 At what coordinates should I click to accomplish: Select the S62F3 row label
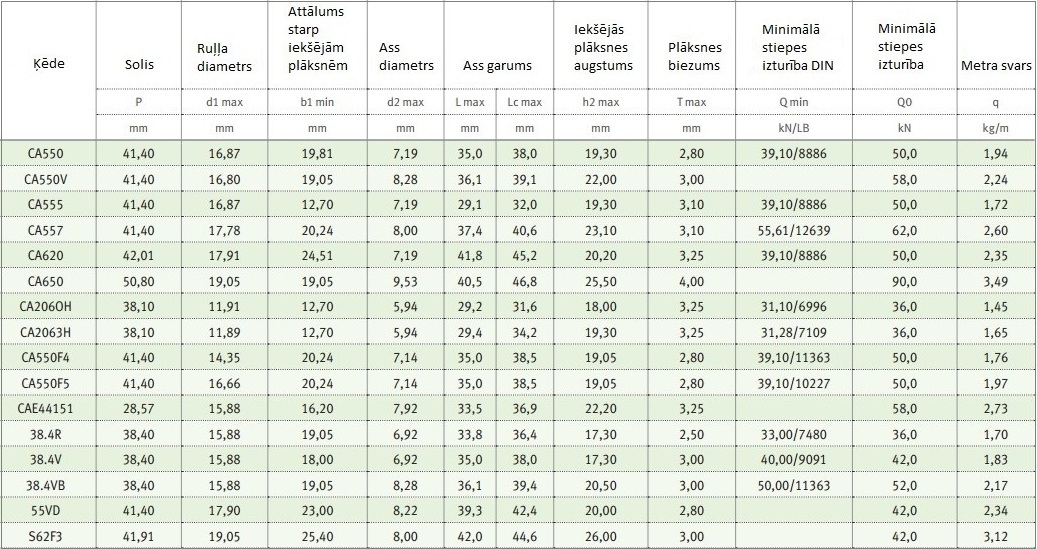(x=46, y=536)
